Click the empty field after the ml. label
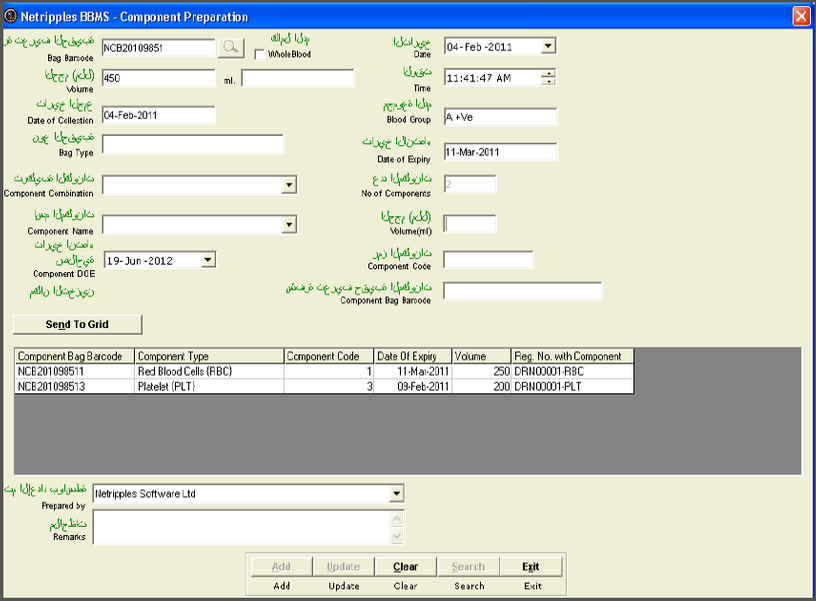This screenshot has height=601, width=816. 298,78
